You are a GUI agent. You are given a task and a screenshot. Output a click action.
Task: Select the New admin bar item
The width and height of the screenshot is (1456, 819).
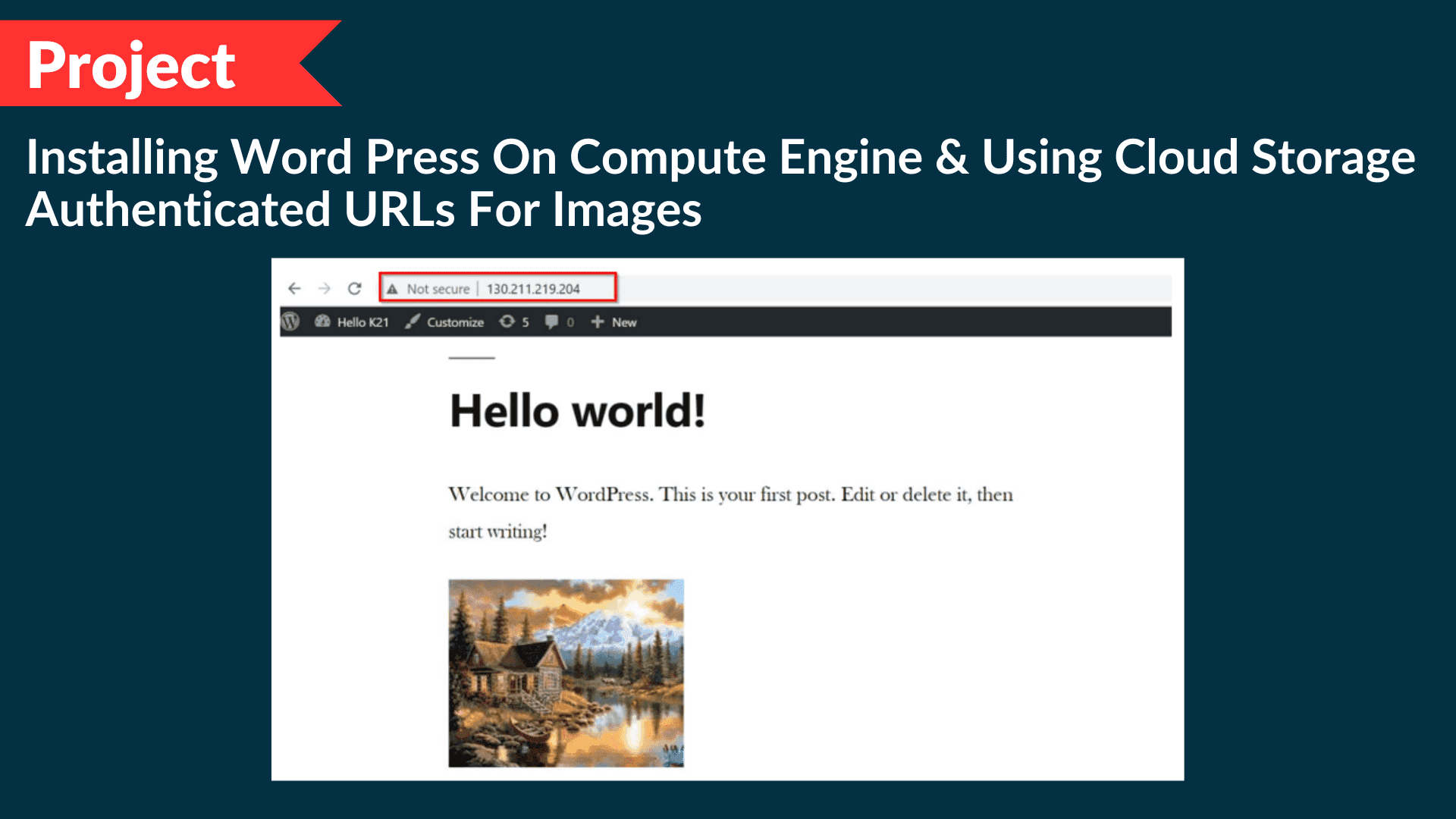tap(624, 322)
